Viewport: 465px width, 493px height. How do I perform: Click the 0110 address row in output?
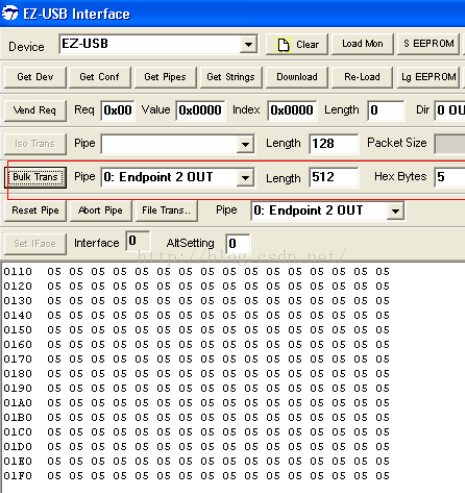[196, 272]
